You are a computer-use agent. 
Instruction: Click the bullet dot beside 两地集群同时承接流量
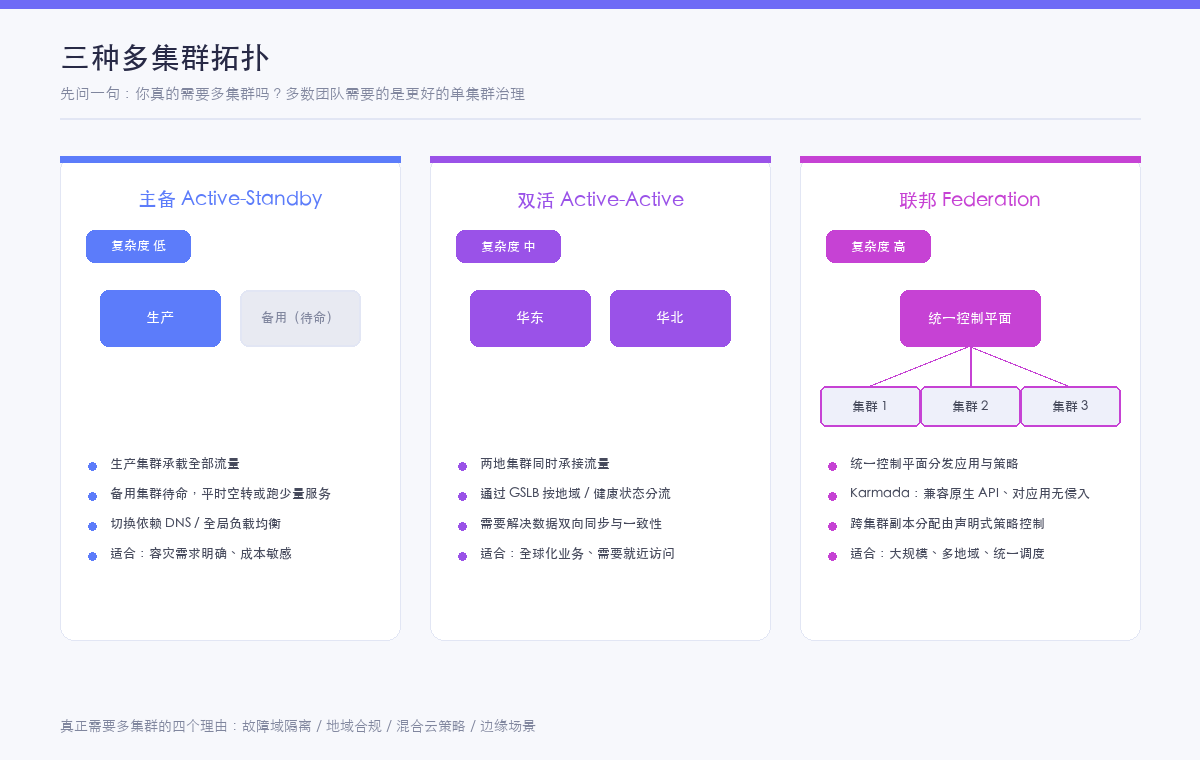pos(462,466)
